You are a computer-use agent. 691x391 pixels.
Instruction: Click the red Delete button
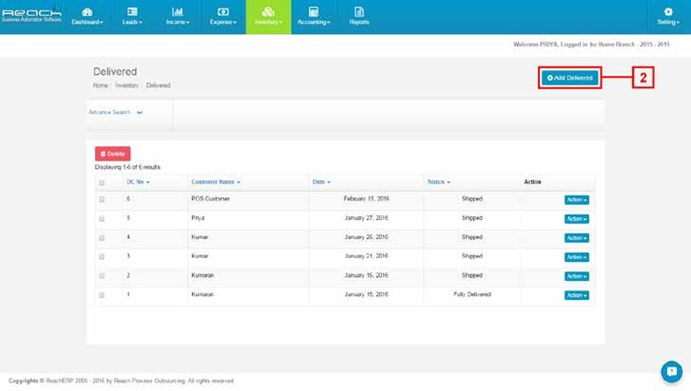pos(113,154)
